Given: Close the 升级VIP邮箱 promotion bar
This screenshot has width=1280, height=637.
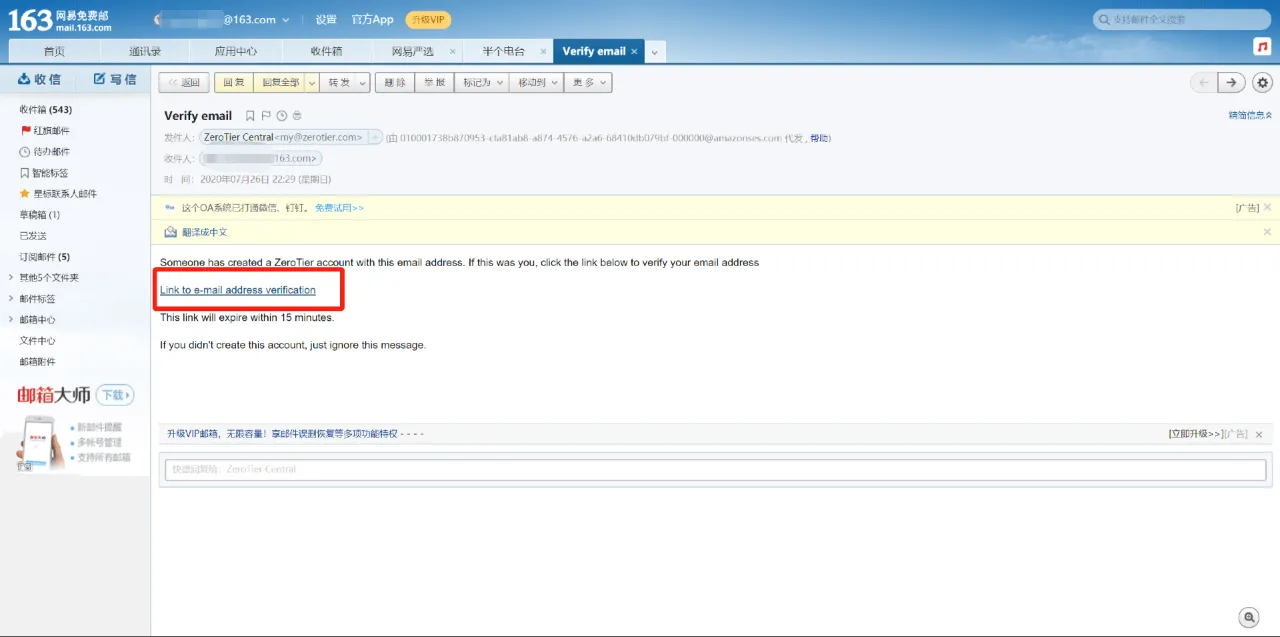Looking at the screenshot, I should pos(1259,434).
